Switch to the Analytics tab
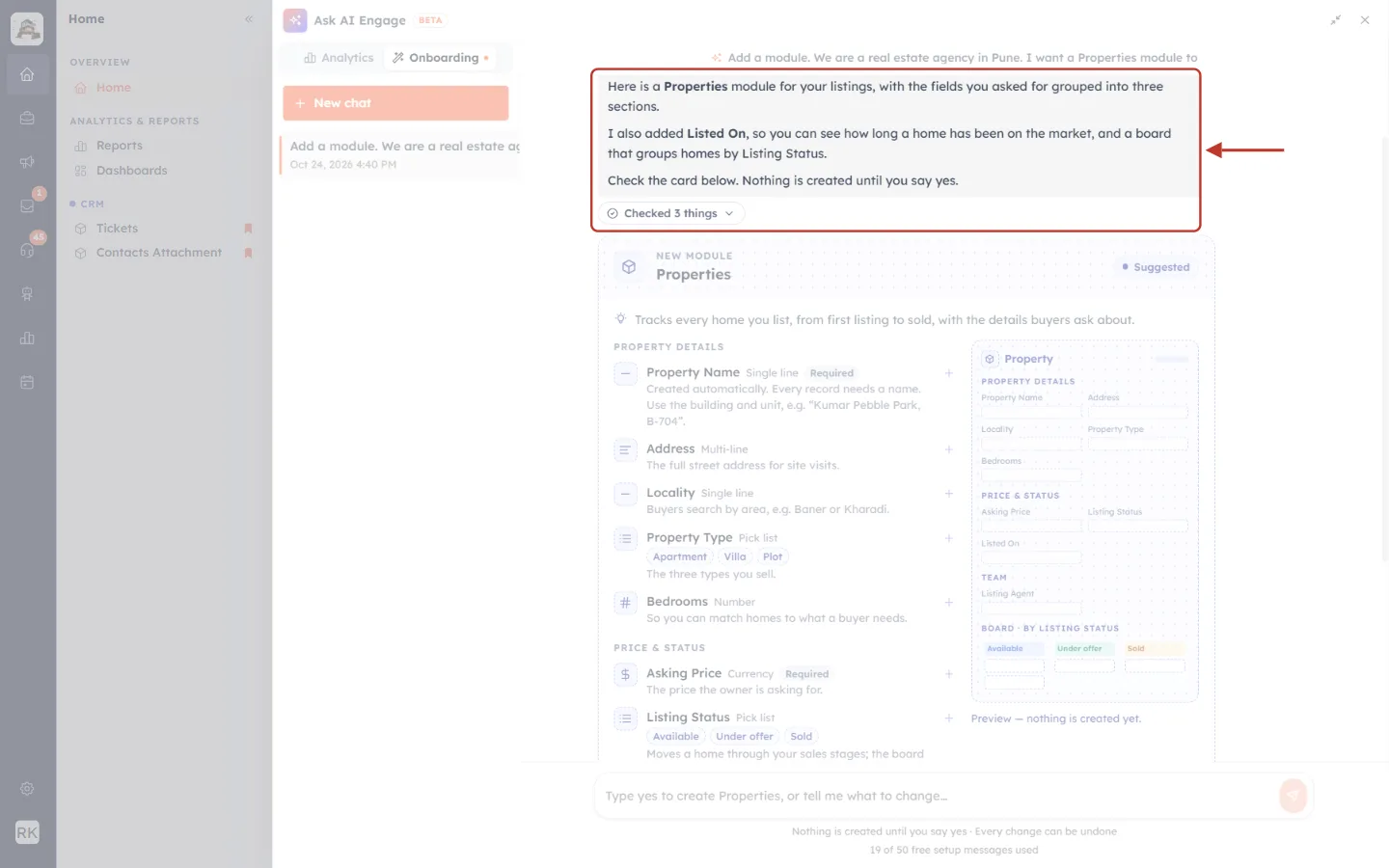 (x=339, y=58)
